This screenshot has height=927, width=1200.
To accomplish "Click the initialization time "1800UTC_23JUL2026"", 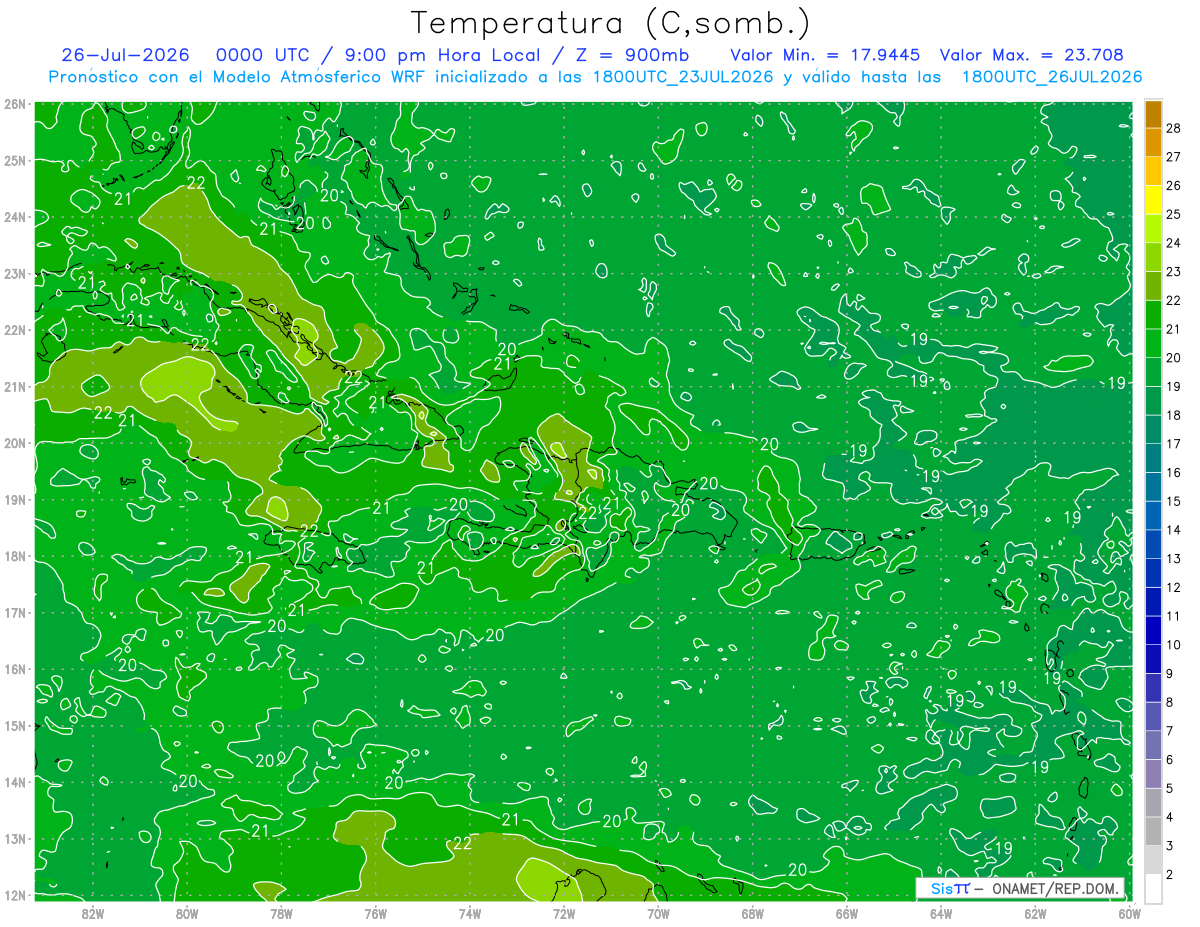I will click(683, 77).
